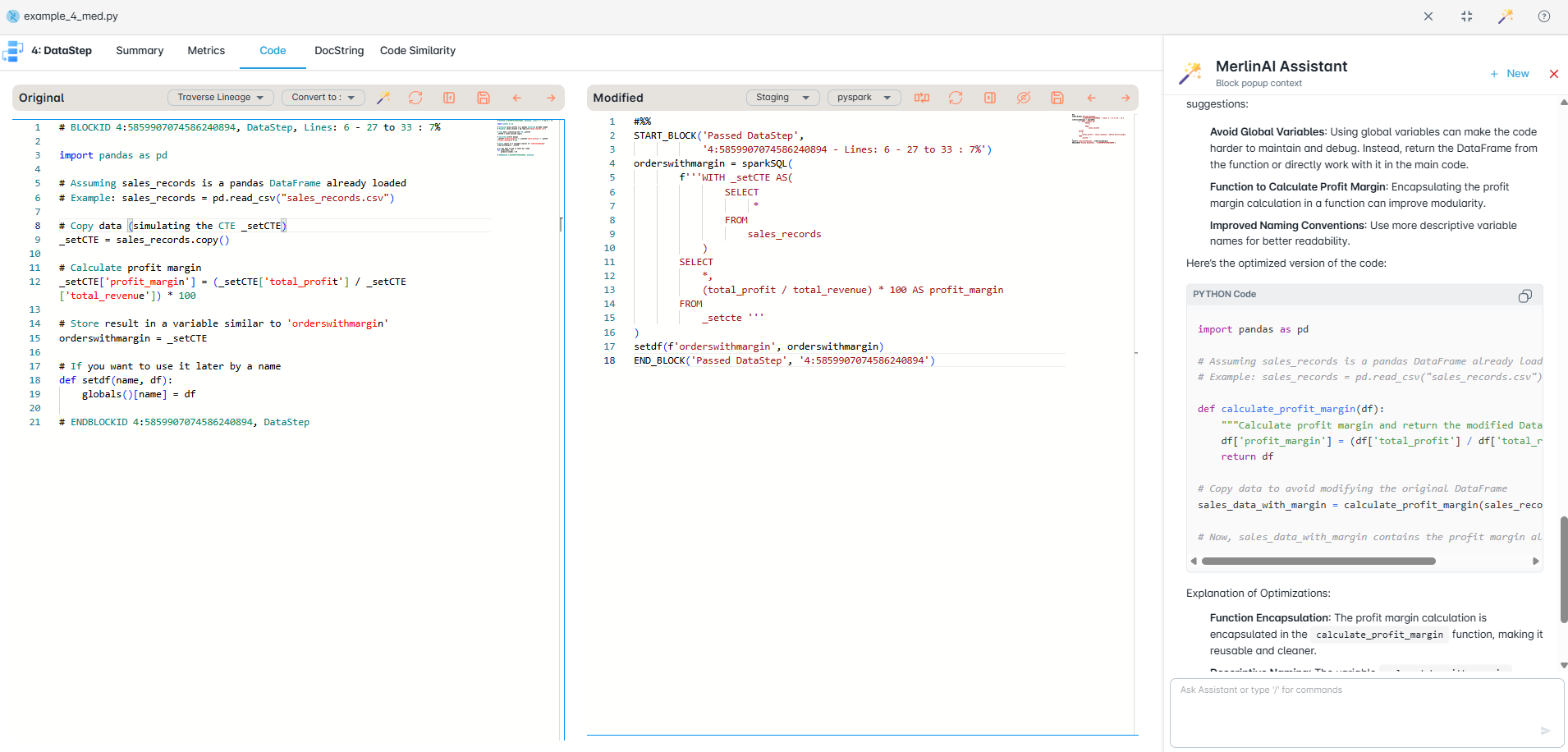The image size is (1568, 752).
Task: Click the help question mark icon
Action: pos(1544,16)
